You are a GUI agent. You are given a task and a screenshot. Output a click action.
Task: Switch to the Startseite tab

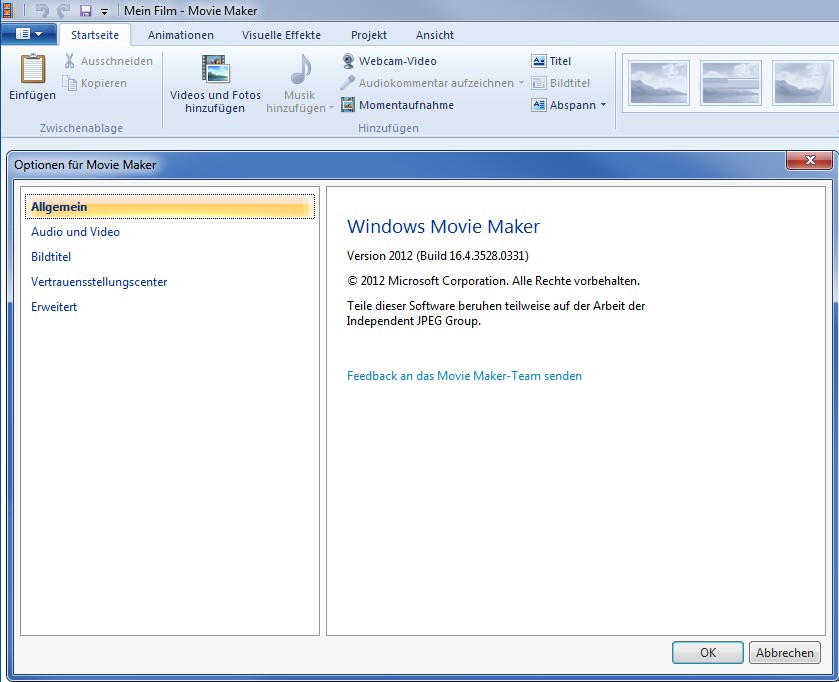(x=95, y=35)
